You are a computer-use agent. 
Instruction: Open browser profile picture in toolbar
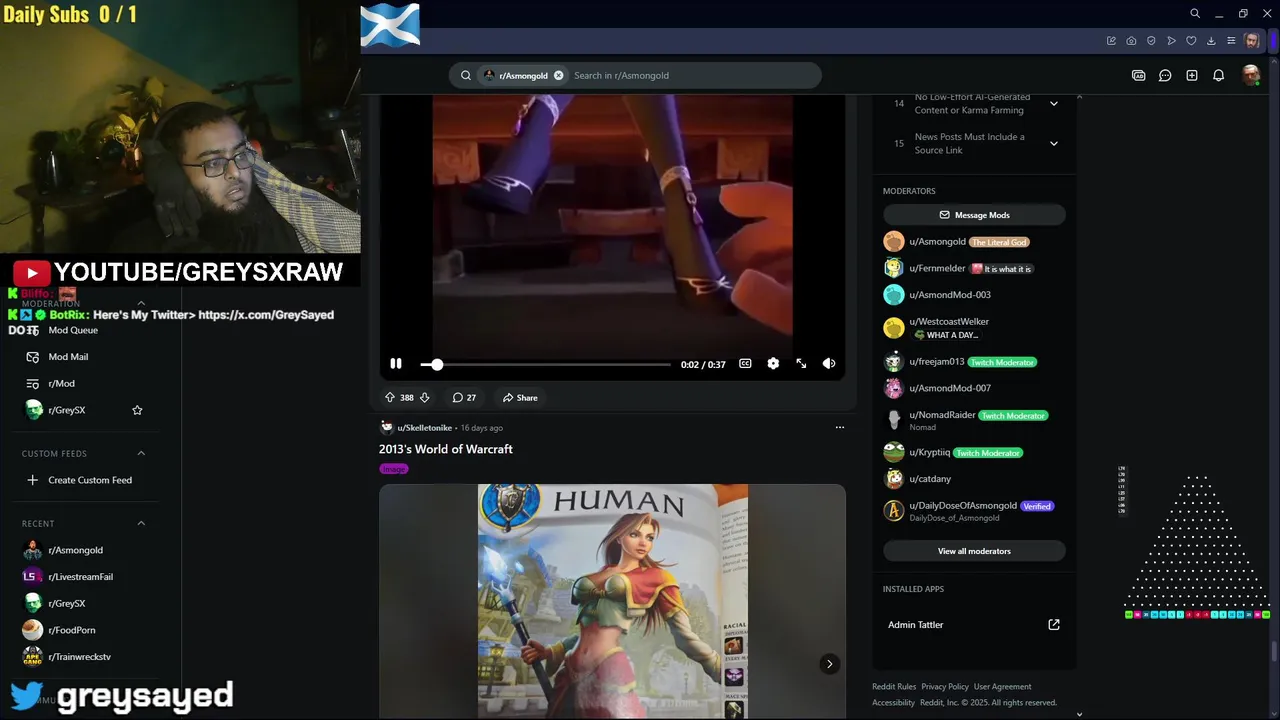(1252, 41)
